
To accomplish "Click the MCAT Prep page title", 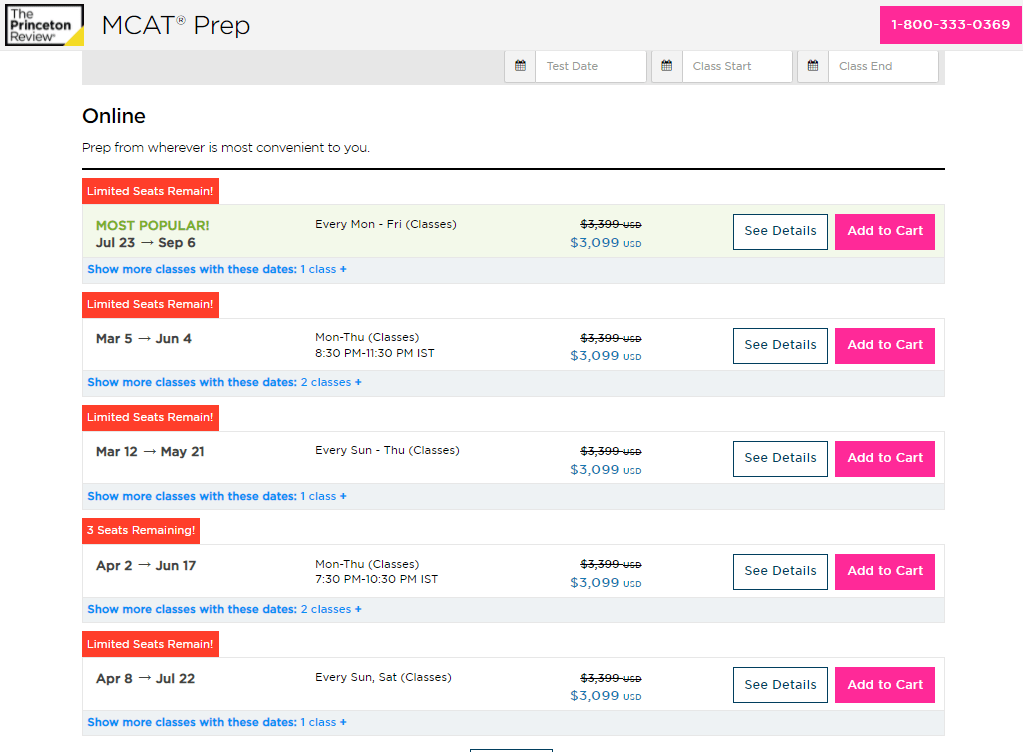I will pyautogui.click(x=176, y=25).
